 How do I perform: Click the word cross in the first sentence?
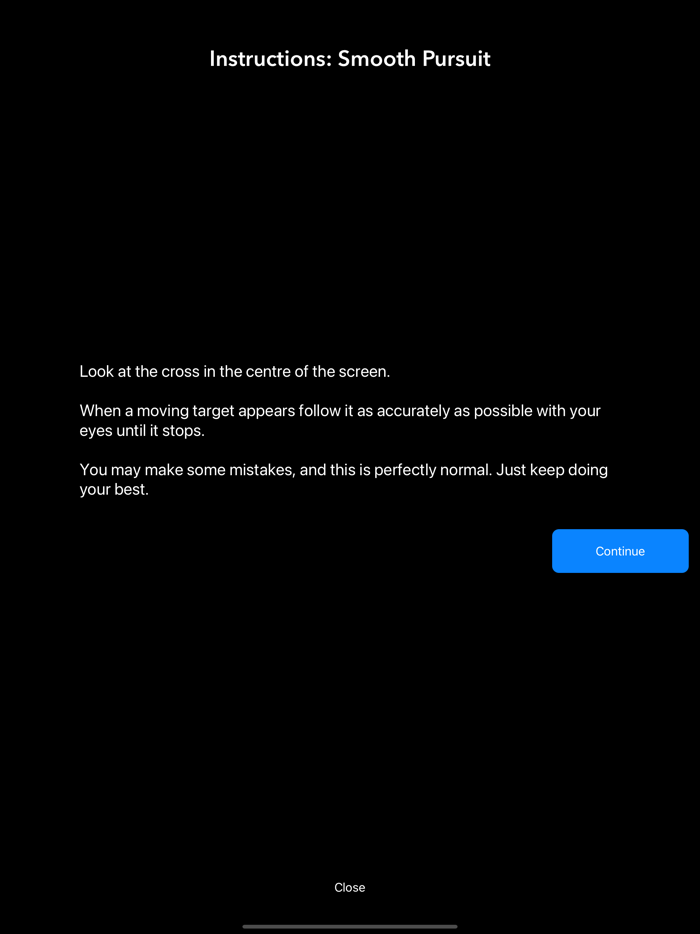click(179, 372)
